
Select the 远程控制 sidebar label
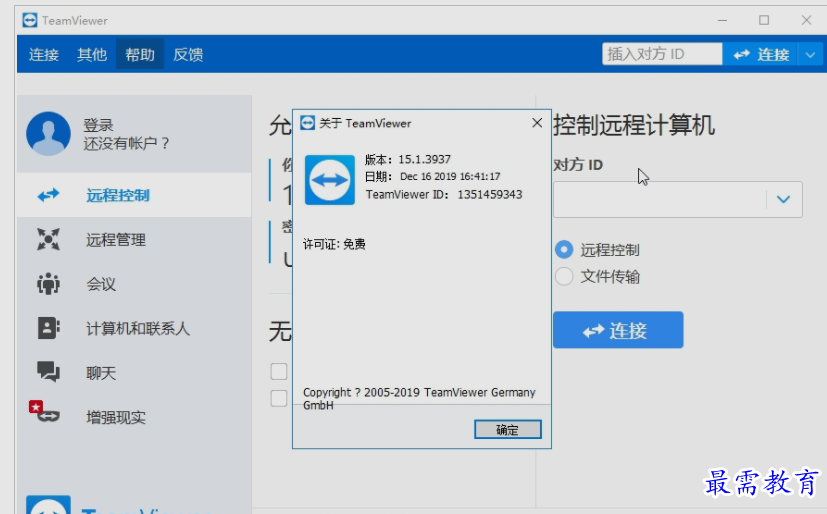point(118,196)
